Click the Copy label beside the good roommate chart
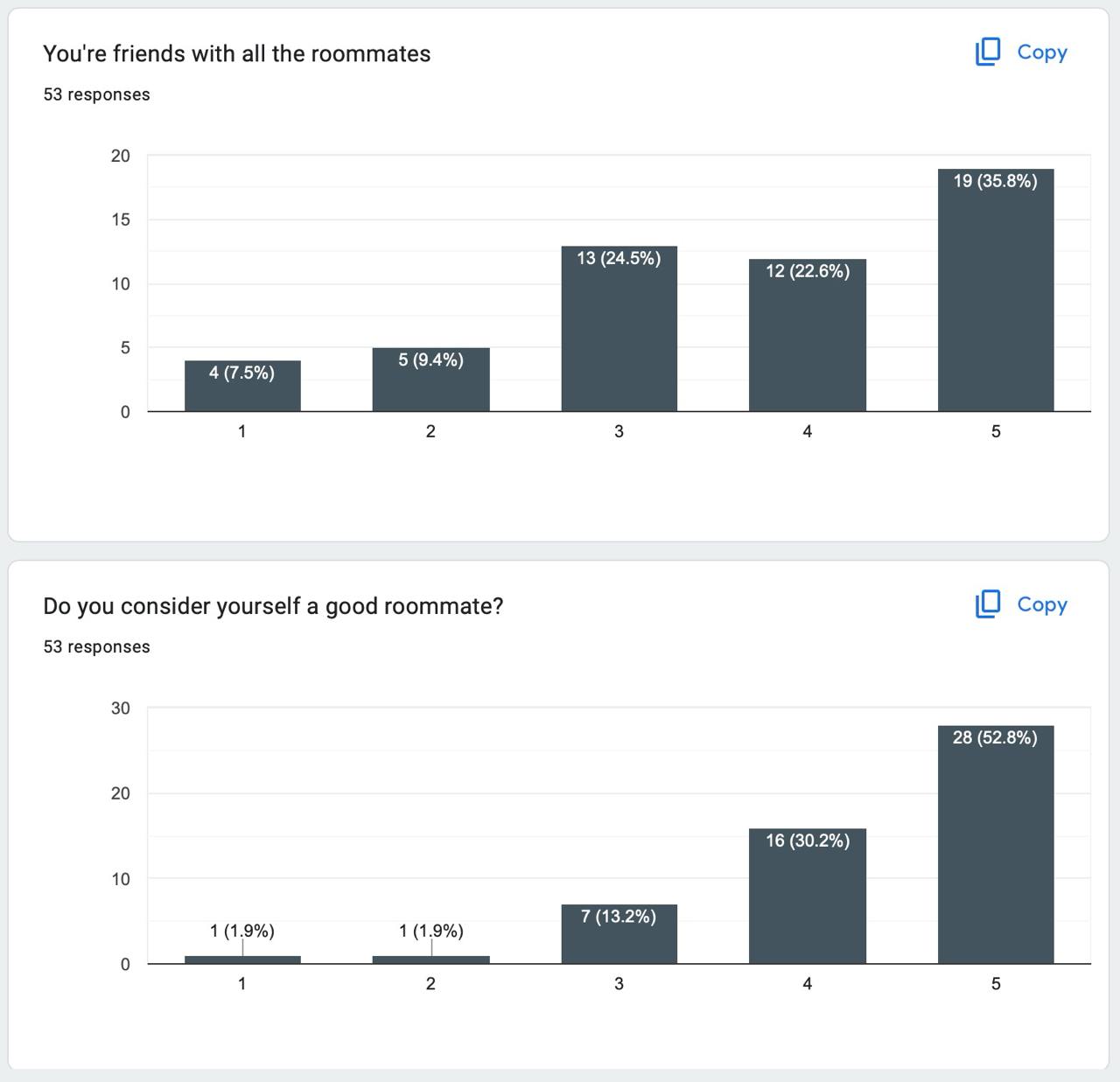The width and height of the screenshot is (1120, 1082). pos(1042,604)
